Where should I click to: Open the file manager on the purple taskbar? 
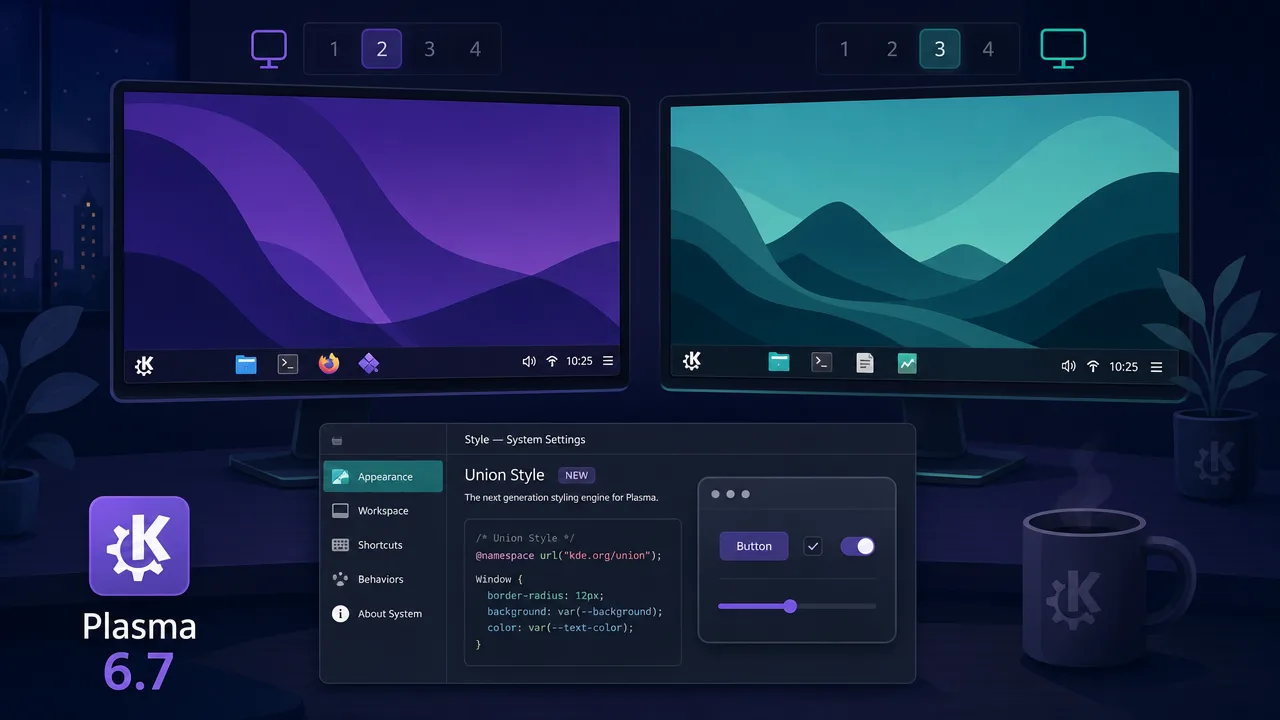(x=246, y=364)
